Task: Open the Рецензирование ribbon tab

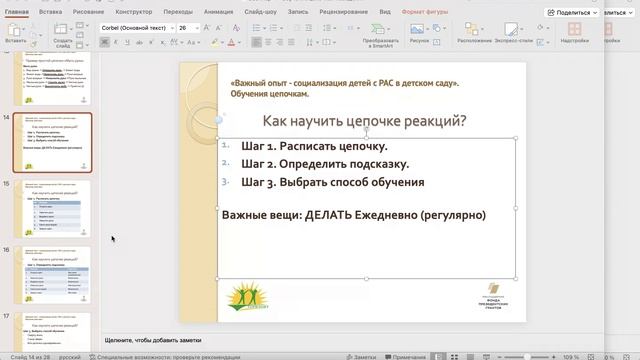Action: pos(343,12)
